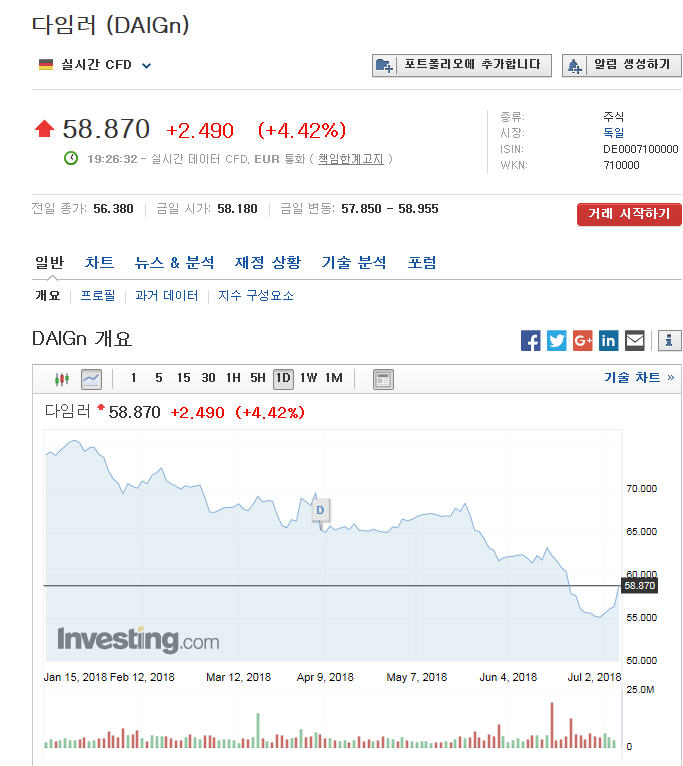
Task: Expand the 실시간 CFD market dropdown
Action: pos(146,66)
